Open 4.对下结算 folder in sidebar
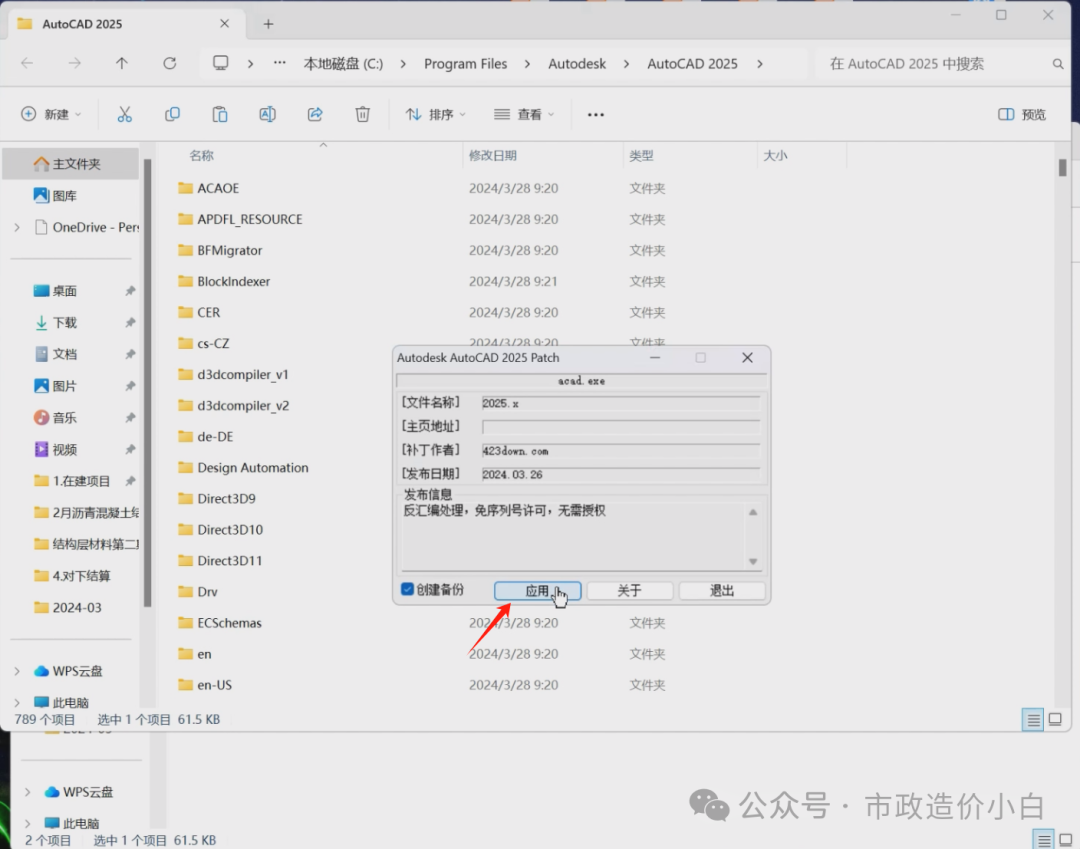The height and width of the screenshot is (849, 1080). 72,576
